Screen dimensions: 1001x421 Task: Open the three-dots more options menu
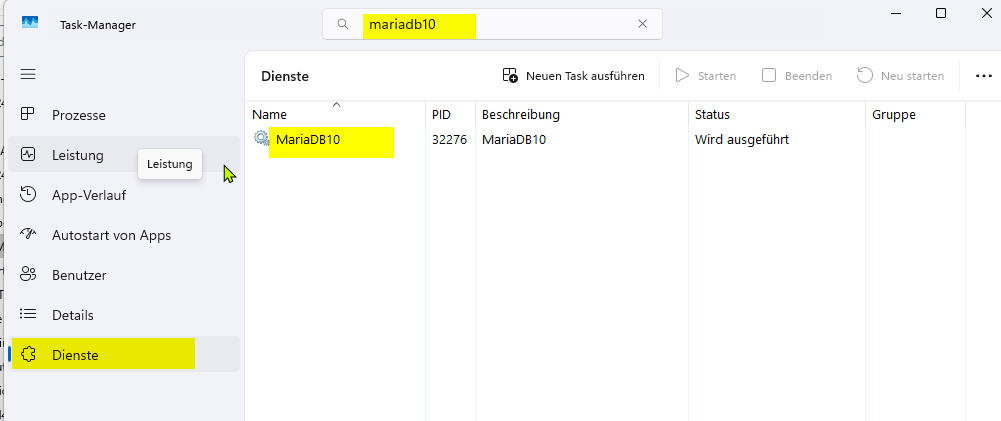pyautogui.click(x=984, y=76)
